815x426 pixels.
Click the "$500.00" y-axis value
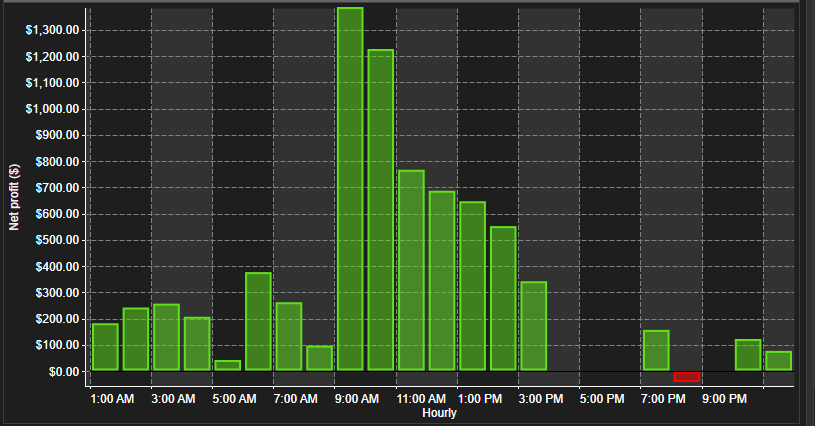[57, 240]
